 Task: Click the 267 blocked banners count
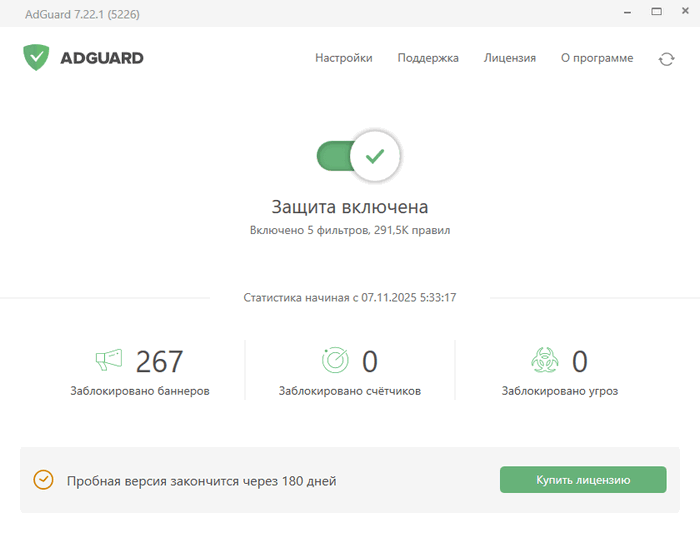(x=159, y=361)
